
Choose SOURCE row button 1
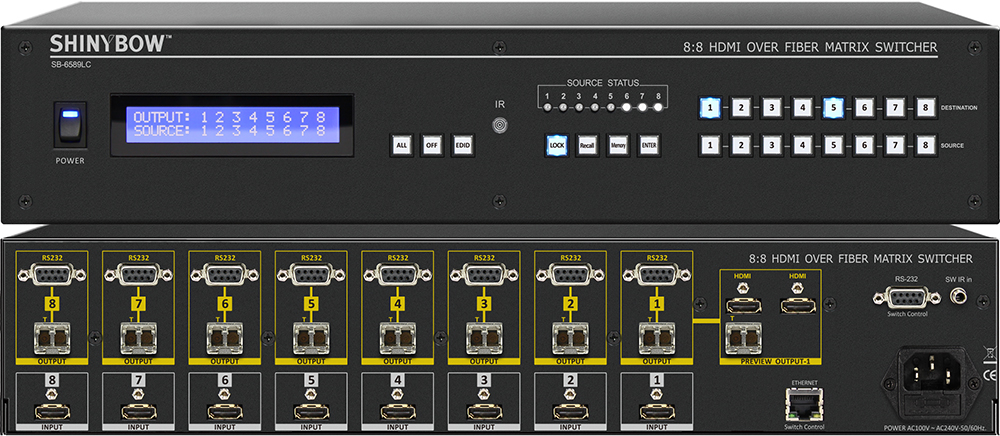coord(710,145)
